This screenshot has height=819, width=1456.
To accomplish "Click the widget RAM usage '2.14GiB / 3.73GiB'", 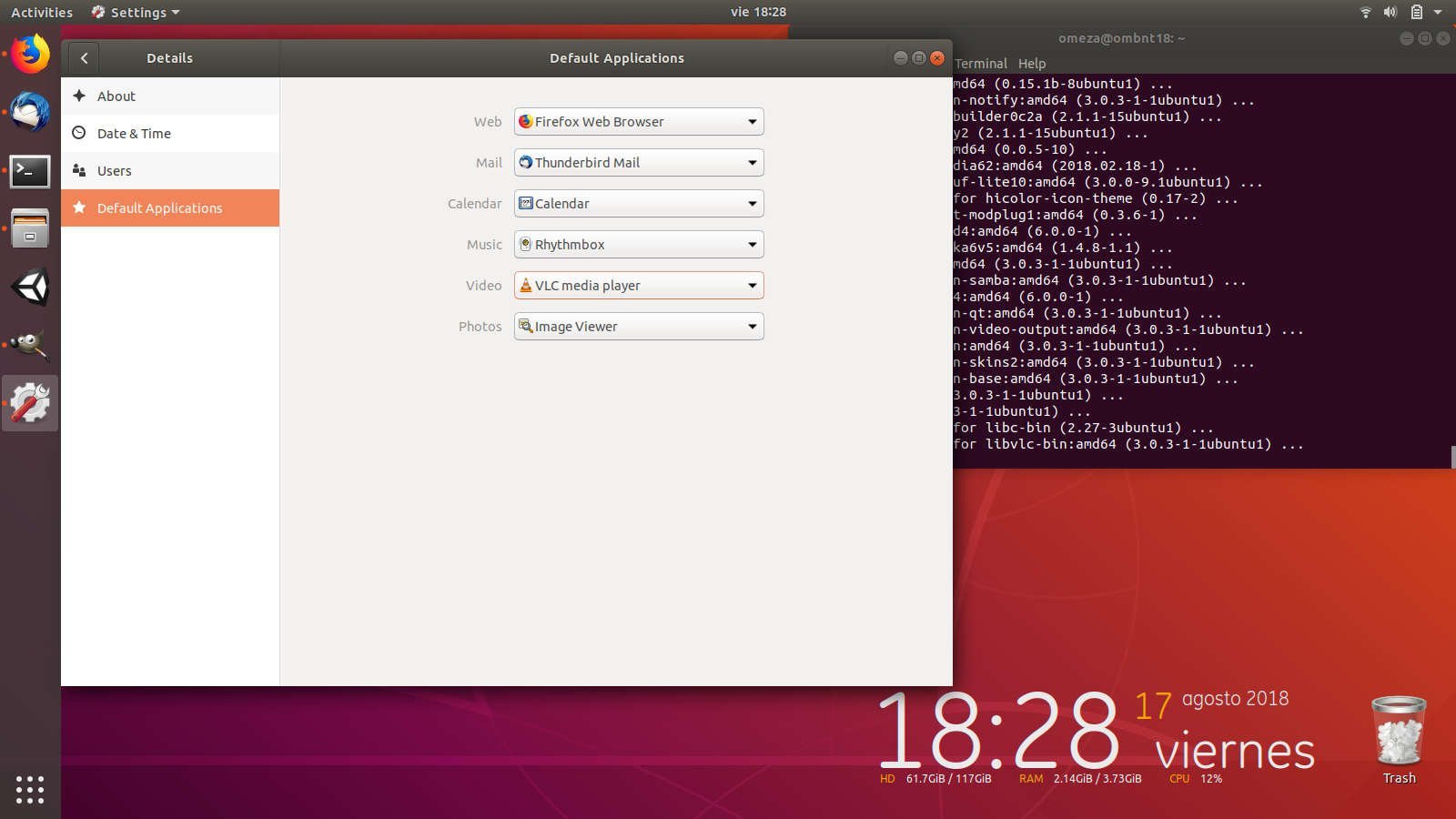I will (x=1097, y=779).
